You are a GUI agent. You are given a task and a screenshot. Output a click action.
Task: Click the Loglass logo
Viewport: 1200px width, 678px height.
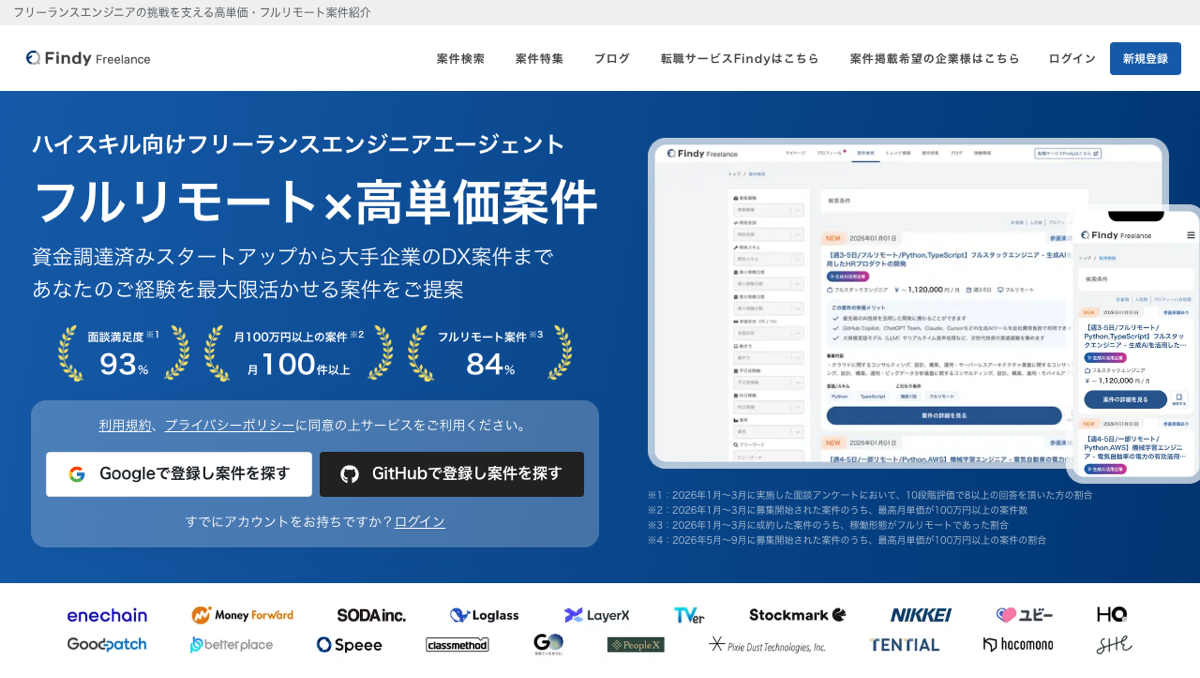(484, 615)
